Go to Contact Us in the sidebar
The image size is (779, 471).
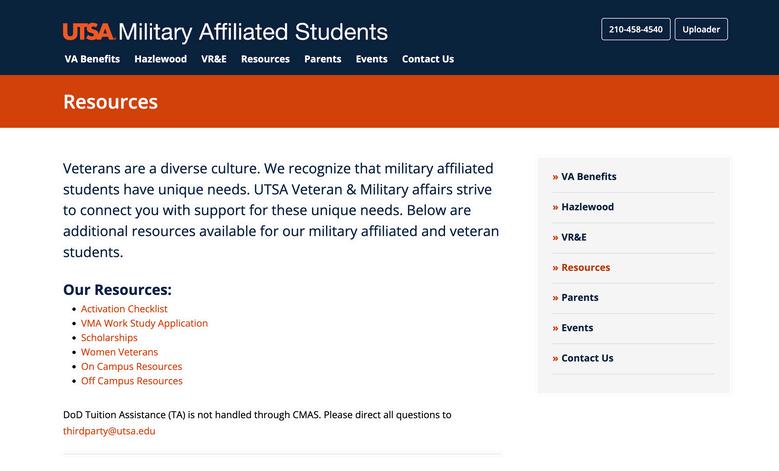(587, 358)
